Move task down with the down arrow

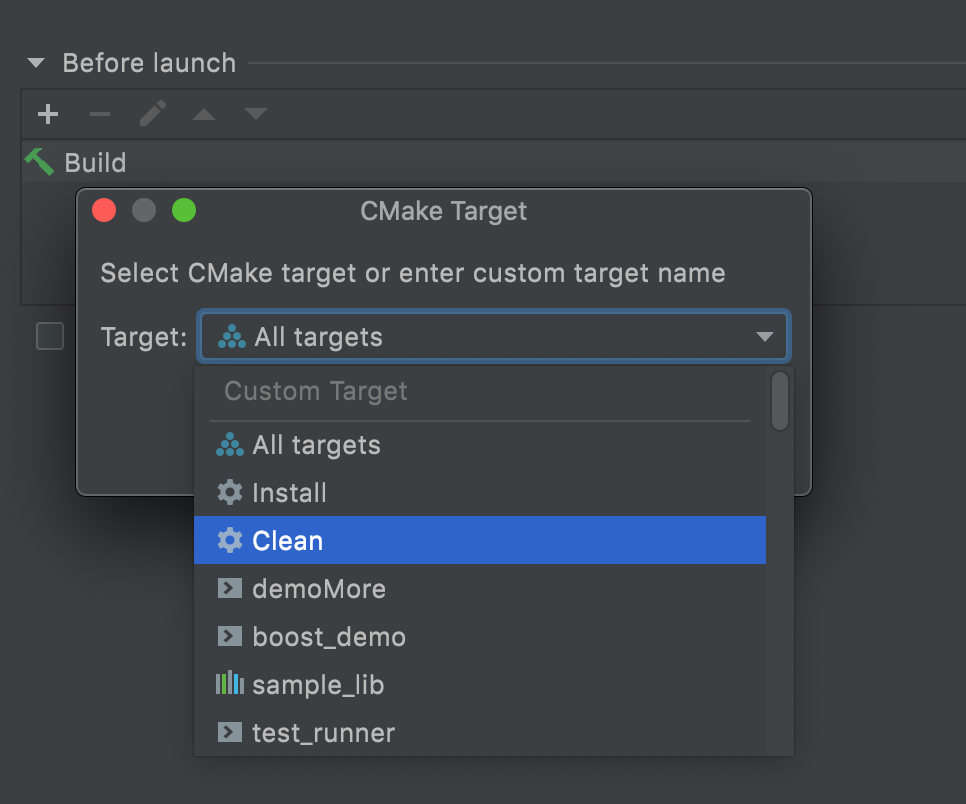pos(256,113)
